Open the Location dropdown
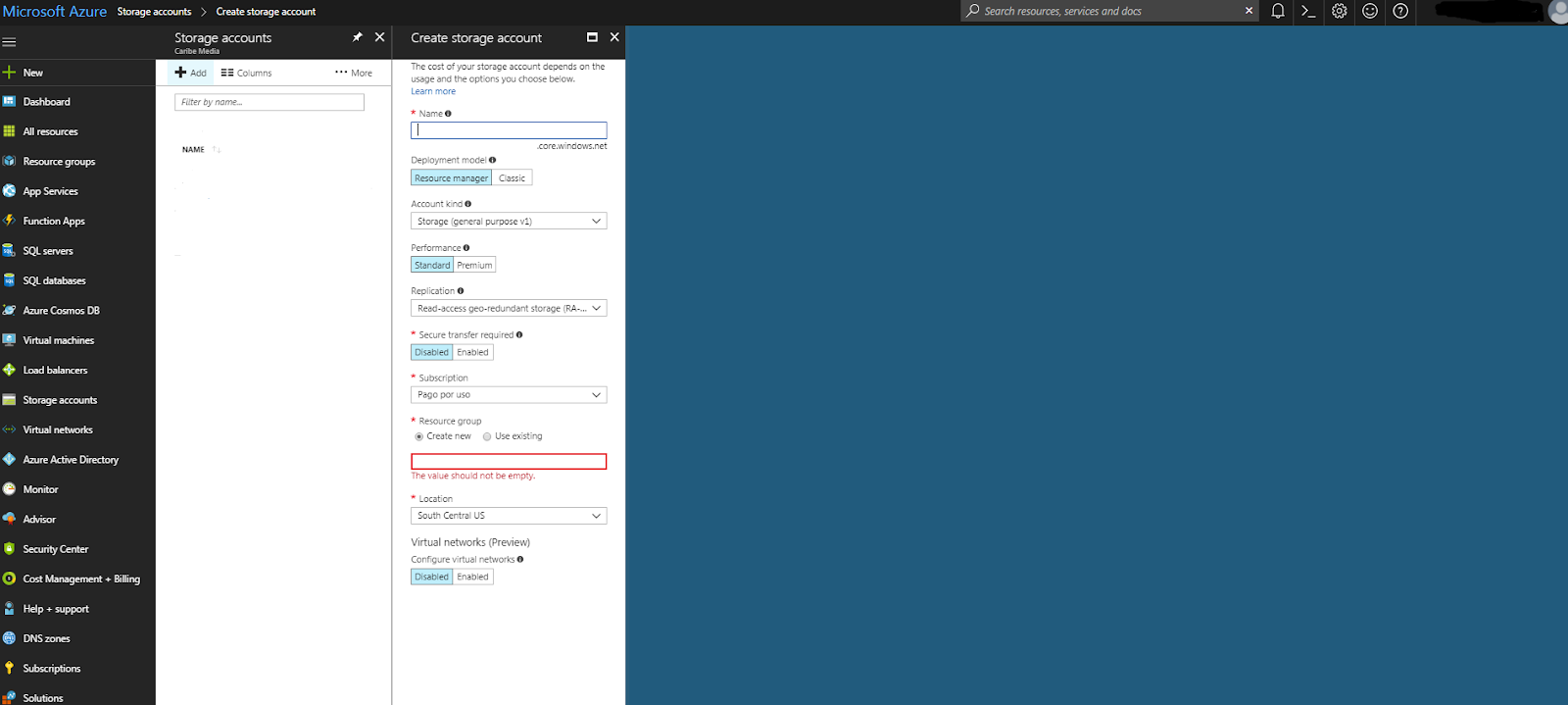The width and height of the screenshot is (1568, 705). point(509,515)
